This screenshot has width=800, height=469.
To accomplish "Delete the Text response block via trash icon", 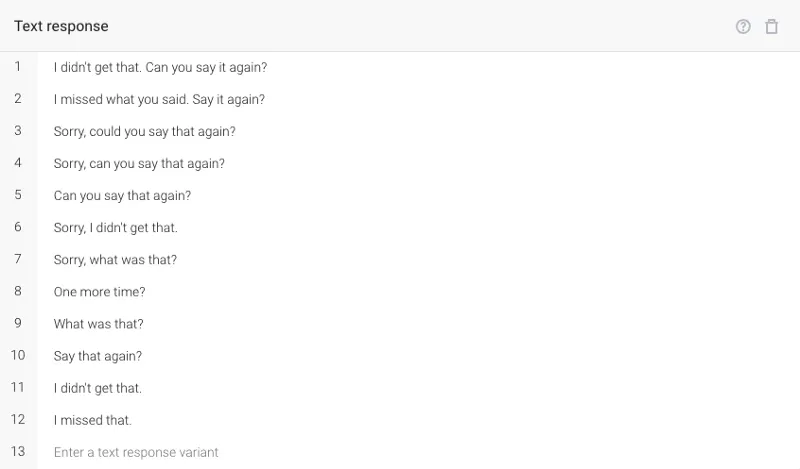I will [x=771, y=27].
